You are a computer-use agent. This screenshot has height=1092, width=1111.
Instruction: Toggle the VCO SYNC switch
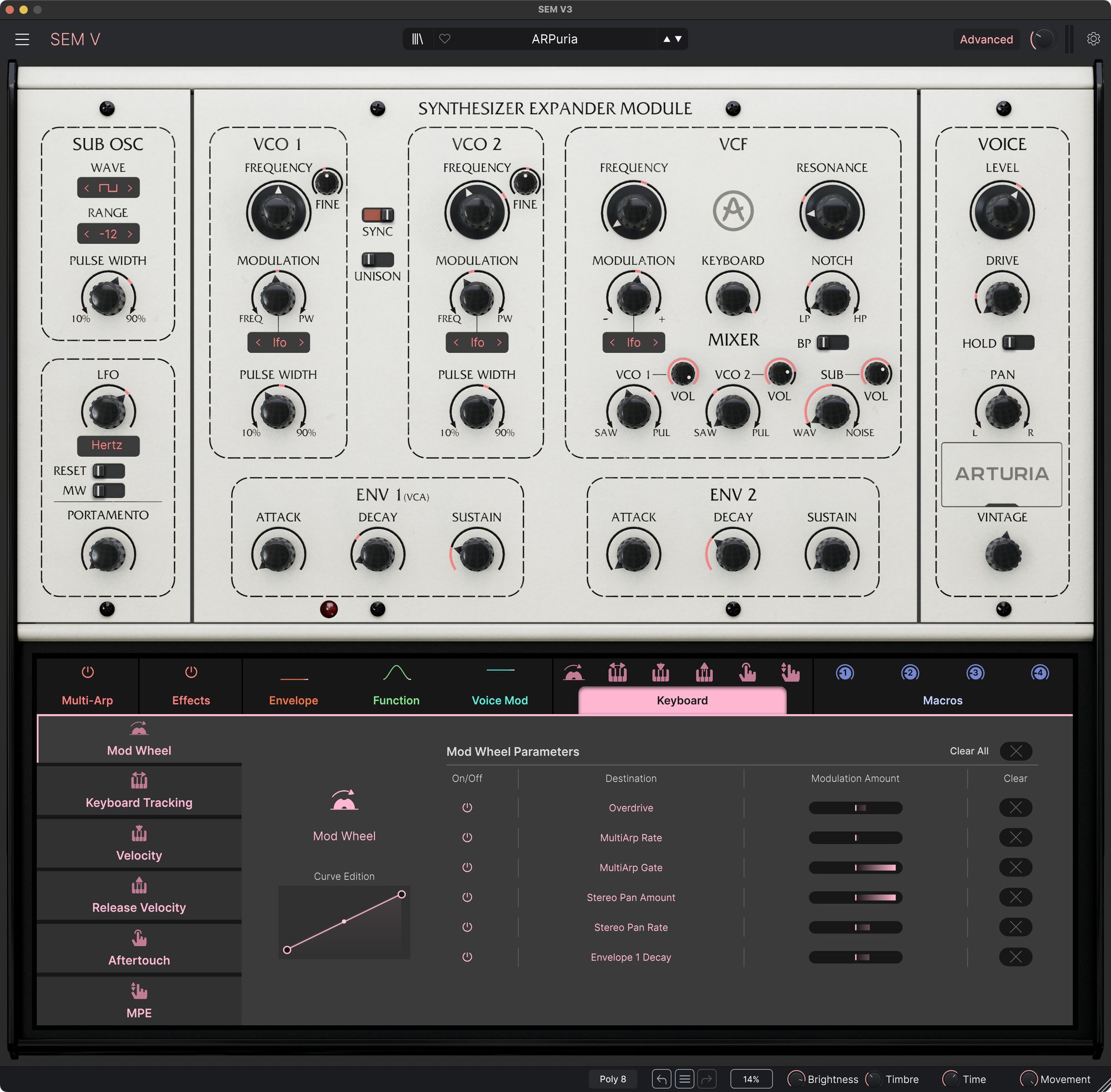pyautogui.click(x=377, y=215)
